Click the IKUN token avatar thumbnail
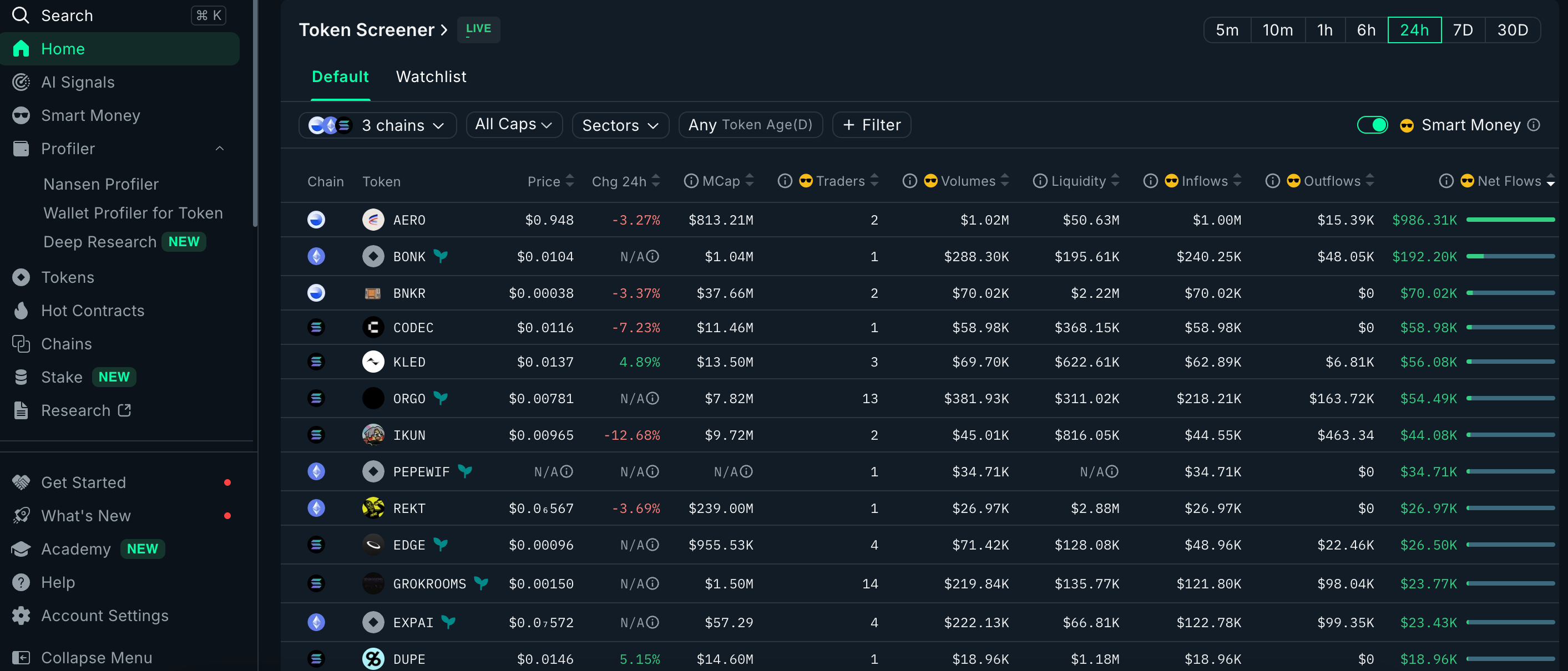 [373, 435]
